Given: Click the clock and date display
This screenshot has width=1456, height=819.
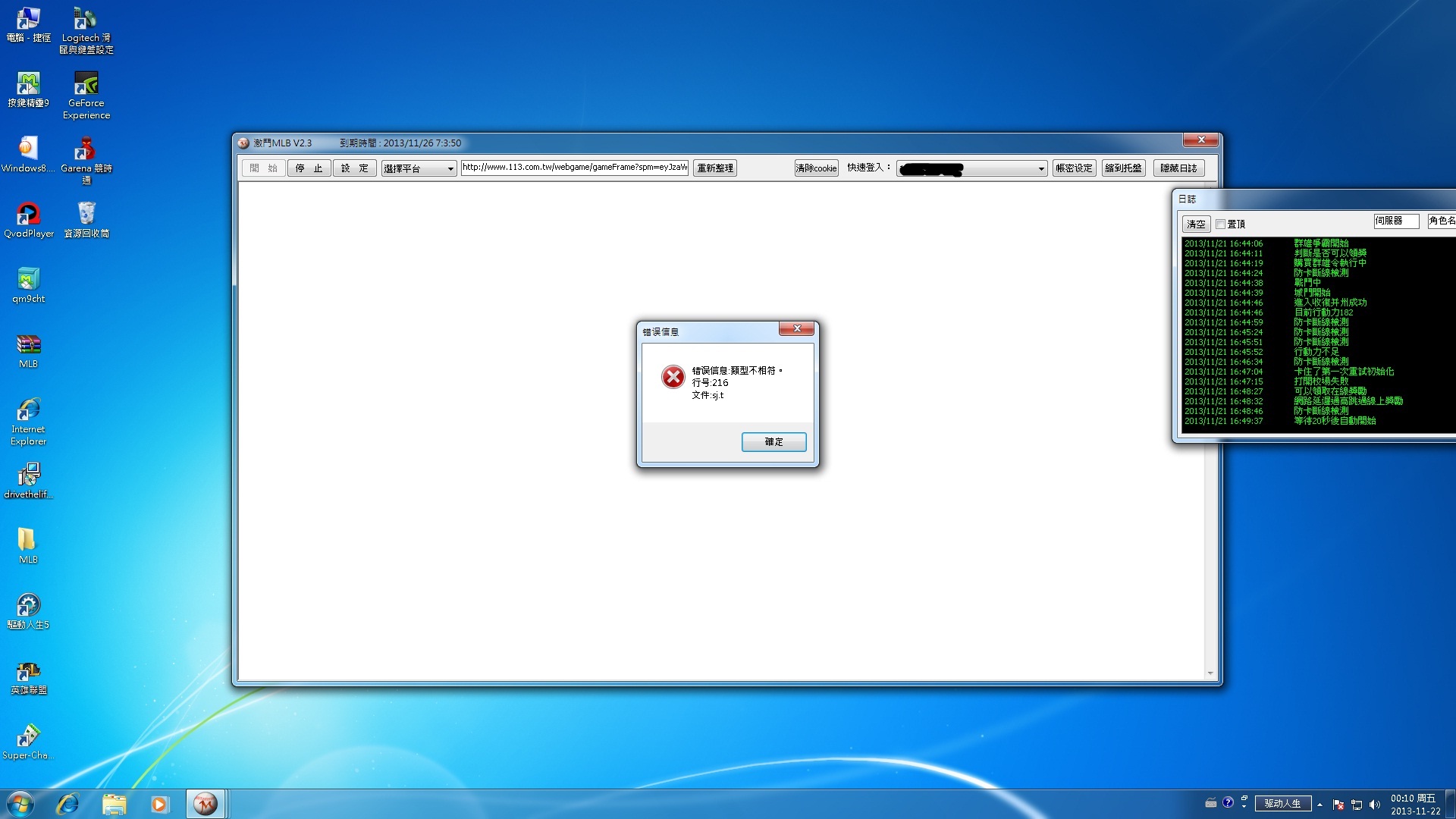Looking at the screenshot, I should 1415,805.
